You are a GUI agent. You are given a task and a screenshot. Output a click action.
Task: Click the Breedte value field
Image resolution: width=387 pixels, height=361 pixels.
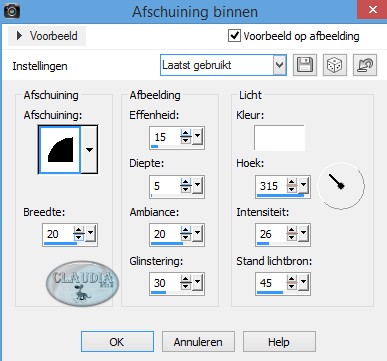point(58,234)
